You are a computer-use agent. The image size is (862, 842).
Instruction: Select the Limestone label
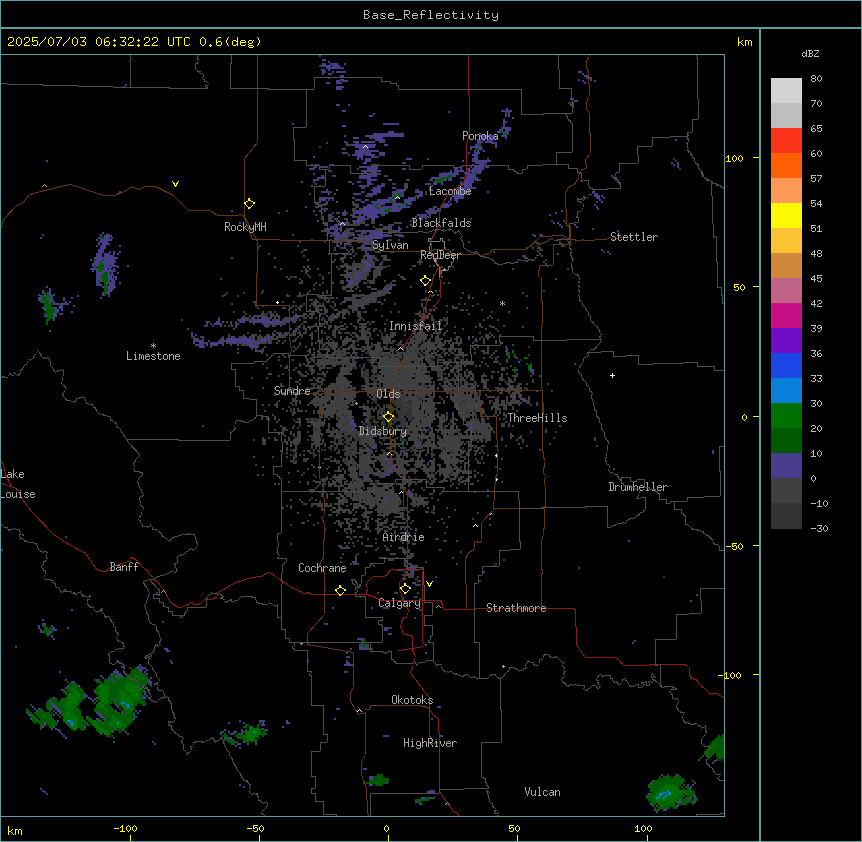pos(153,356)
